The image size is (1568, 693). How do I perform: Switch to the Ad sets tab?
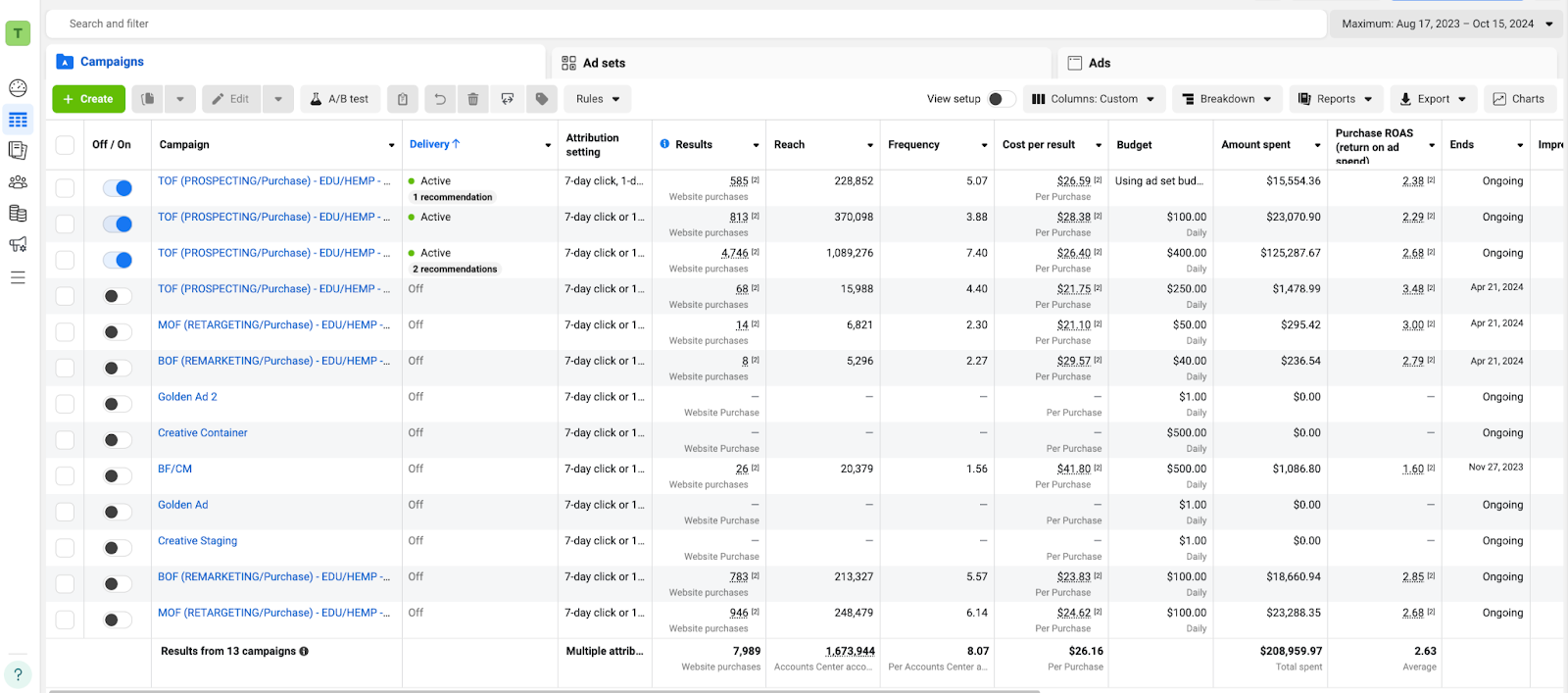(801, 63)
